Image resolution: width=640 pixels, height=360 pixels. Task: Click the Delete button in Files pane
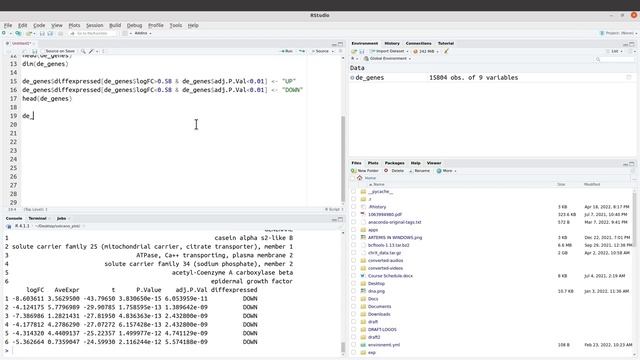pos(394,171)
